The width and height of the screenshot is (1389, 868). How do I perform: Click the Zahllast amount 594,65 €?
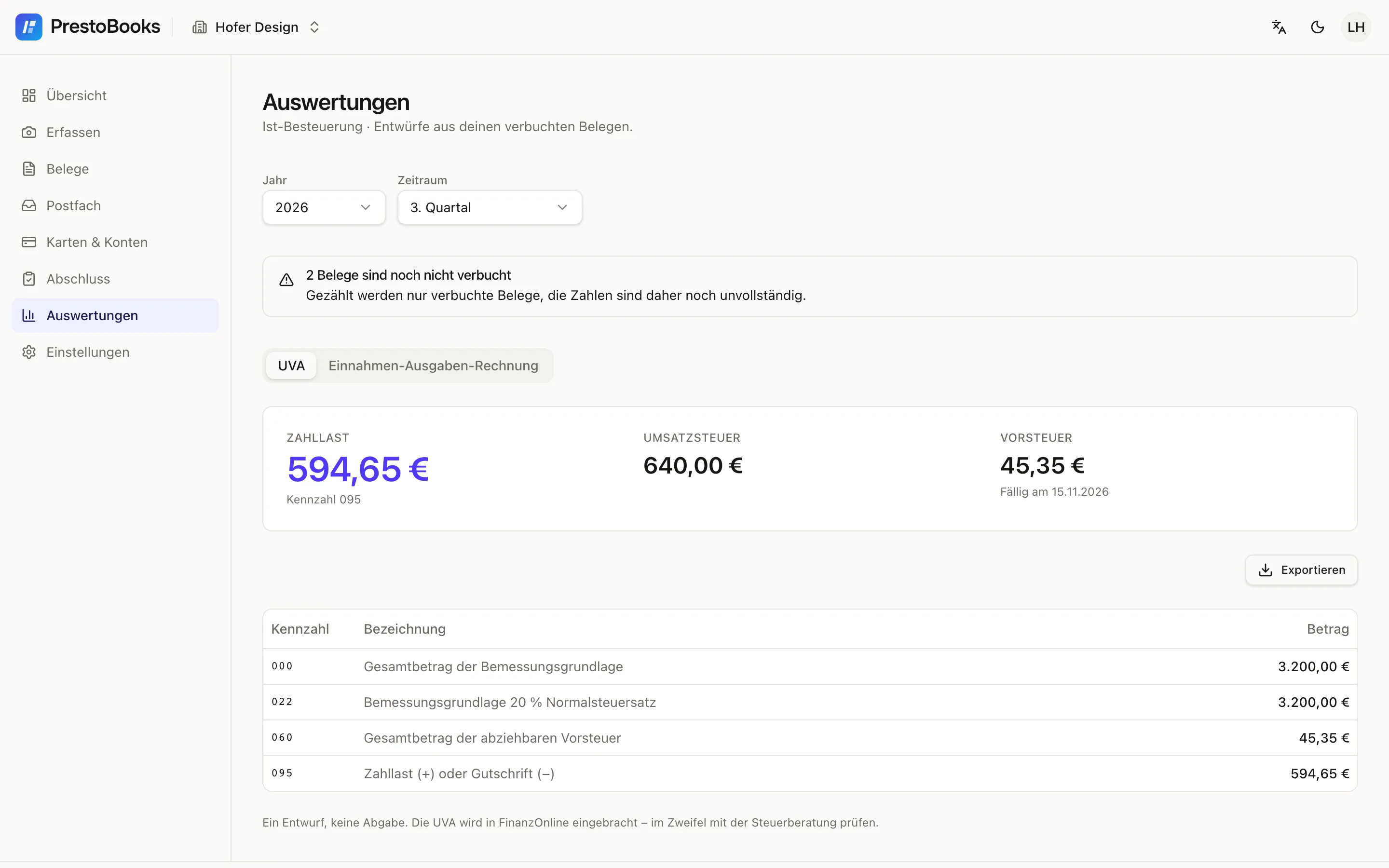(358, 469)
